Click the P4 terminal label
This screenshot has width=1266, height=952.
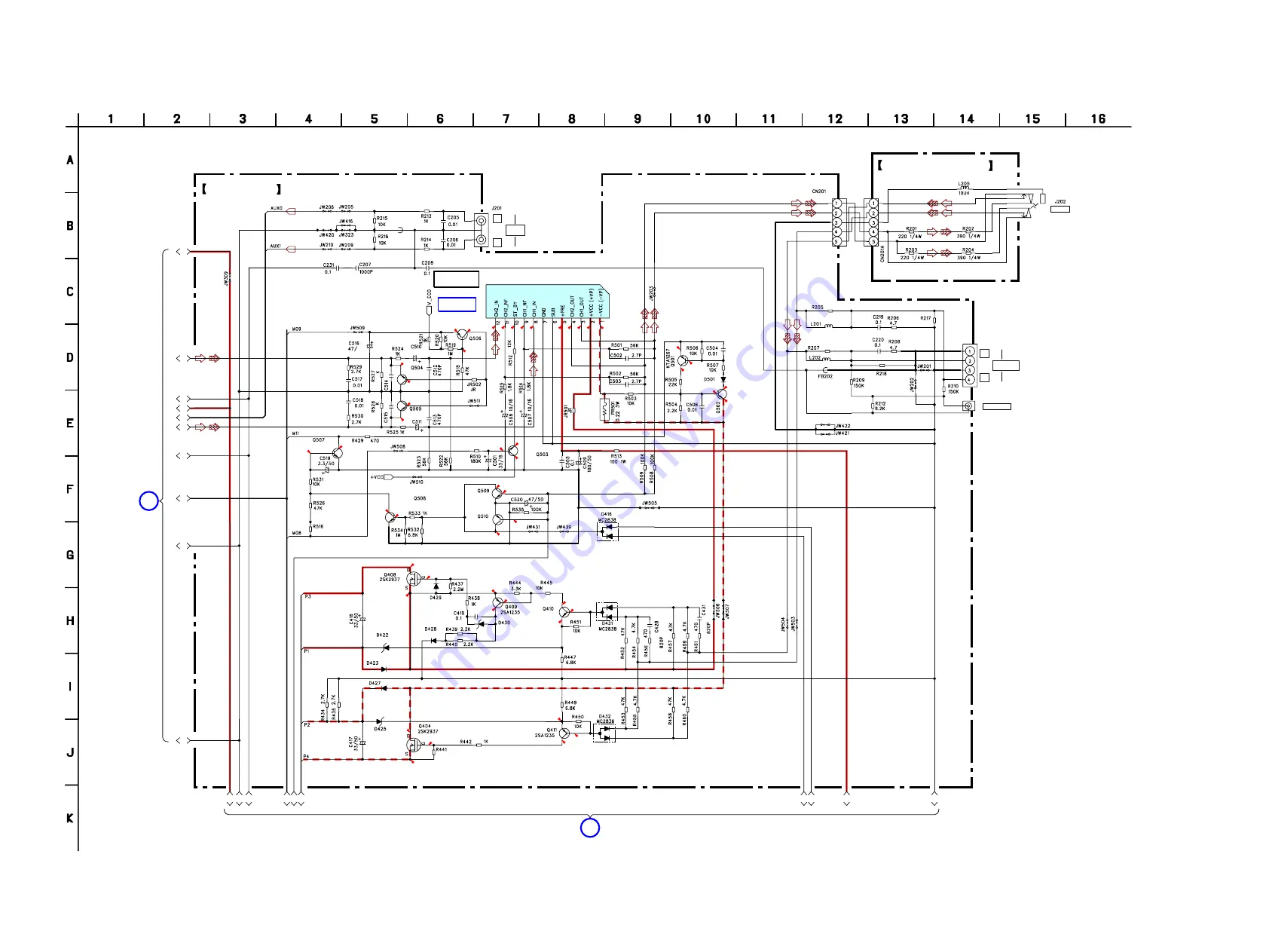[306, 757]
